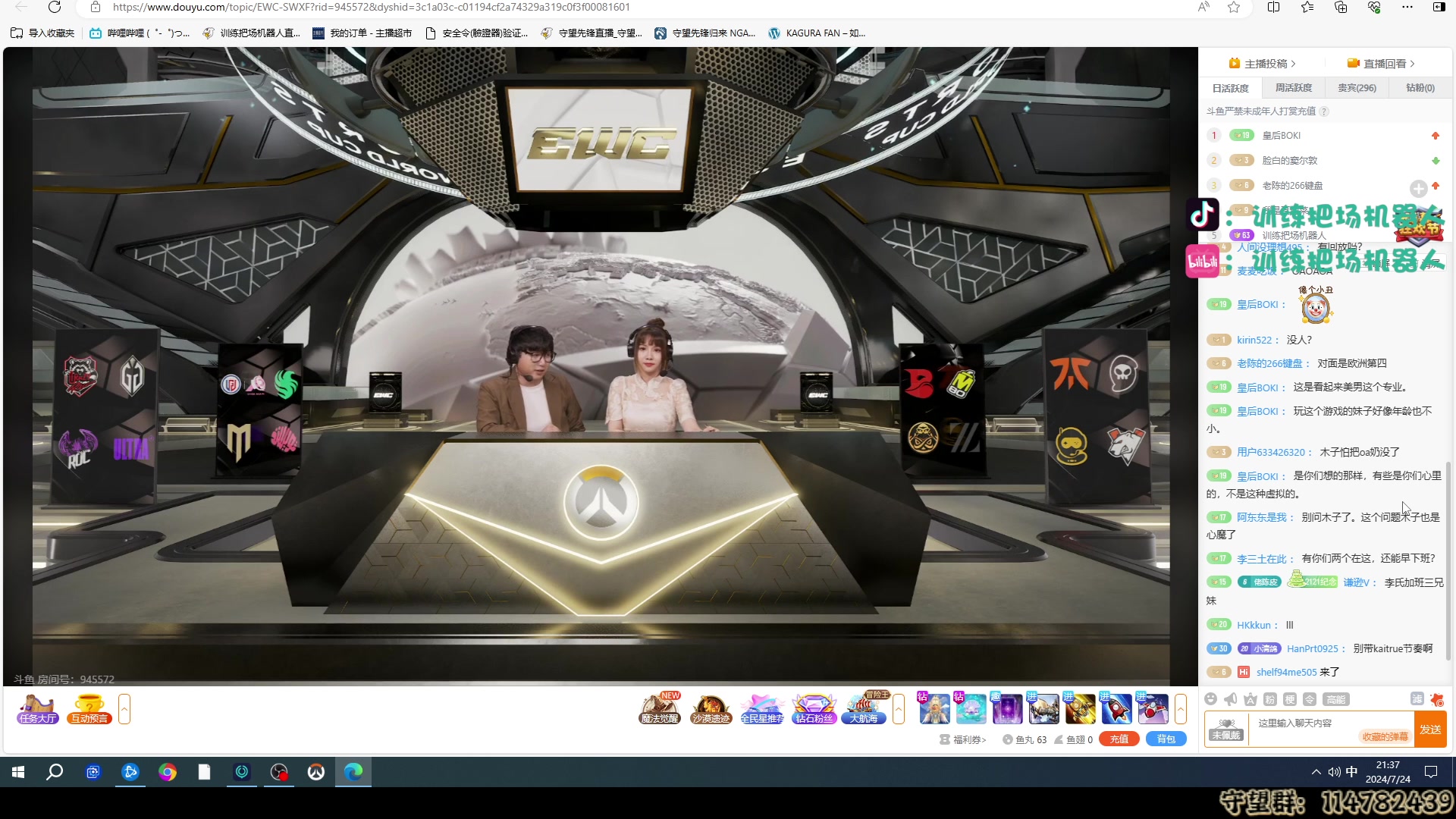Click the help question mark beside 打赏充值 notice
The width and height of the screenshot is (1456, 819).
click(1324, 111)
